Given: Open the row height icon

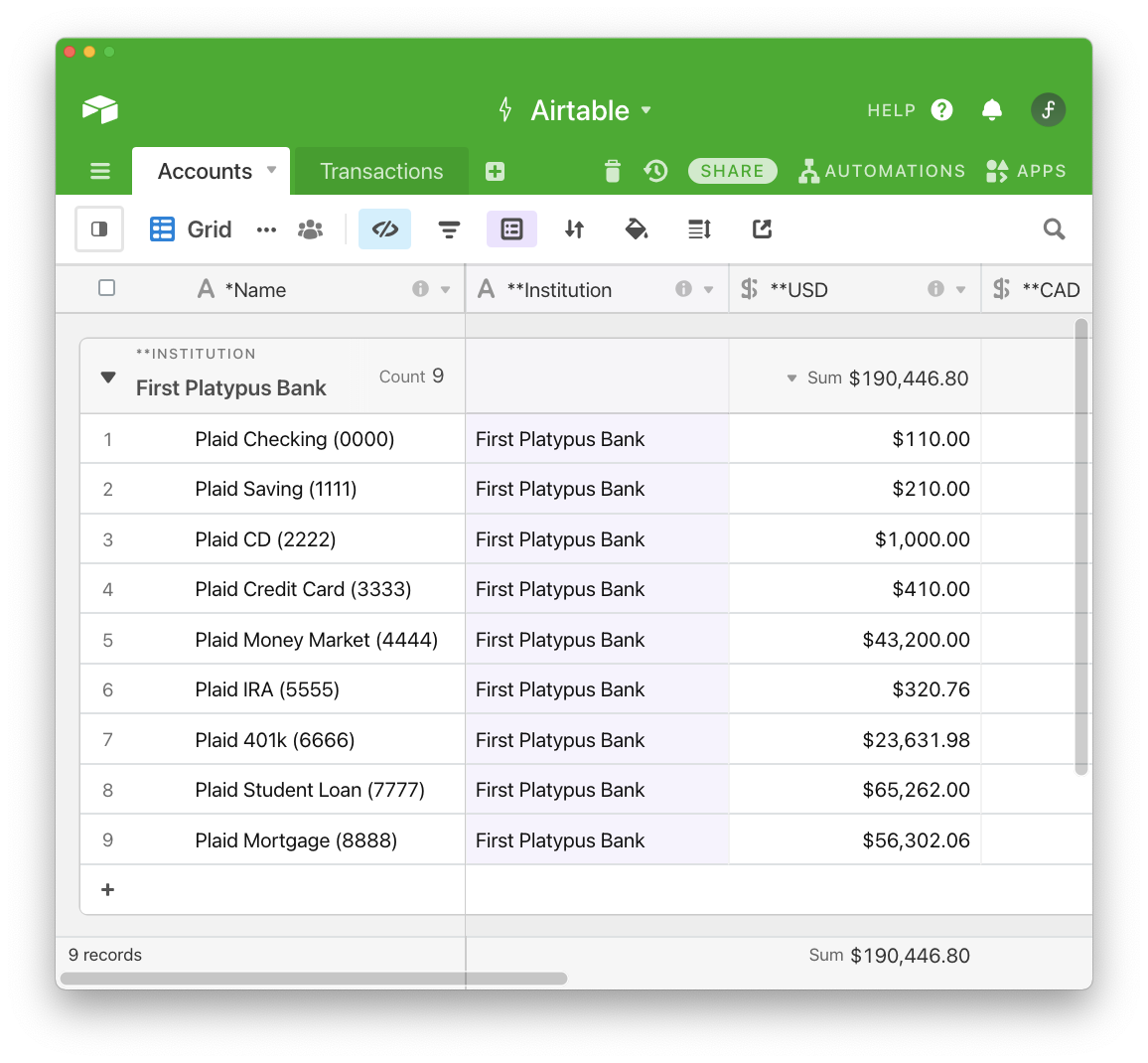Looking at the screenshot, I should click(x=699, y=229).
